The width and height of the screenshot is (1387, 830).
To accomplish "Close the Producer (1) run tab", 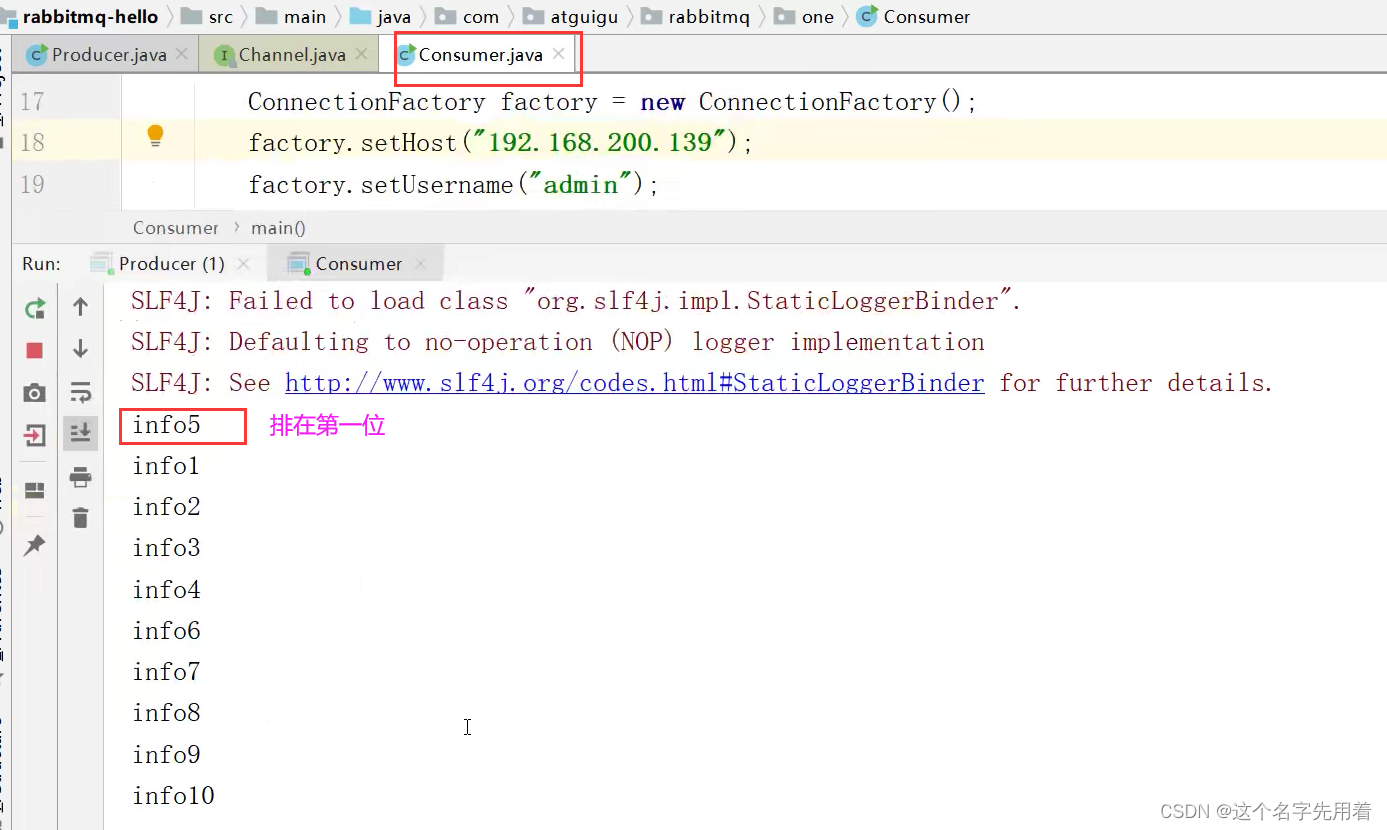I will click(x=243, y=264).
